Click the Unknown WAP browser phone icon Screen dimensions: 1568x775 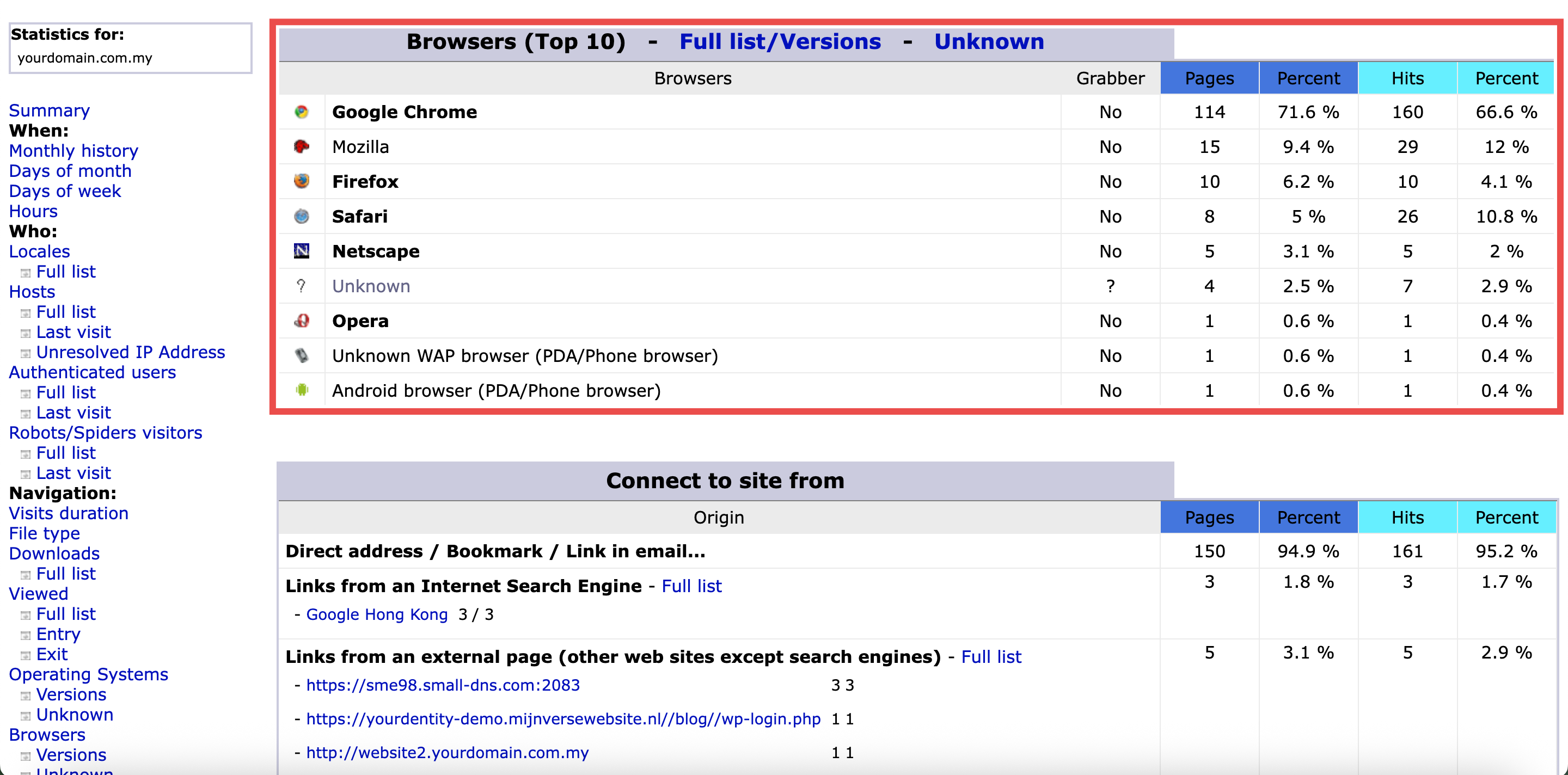pos(301,355)
